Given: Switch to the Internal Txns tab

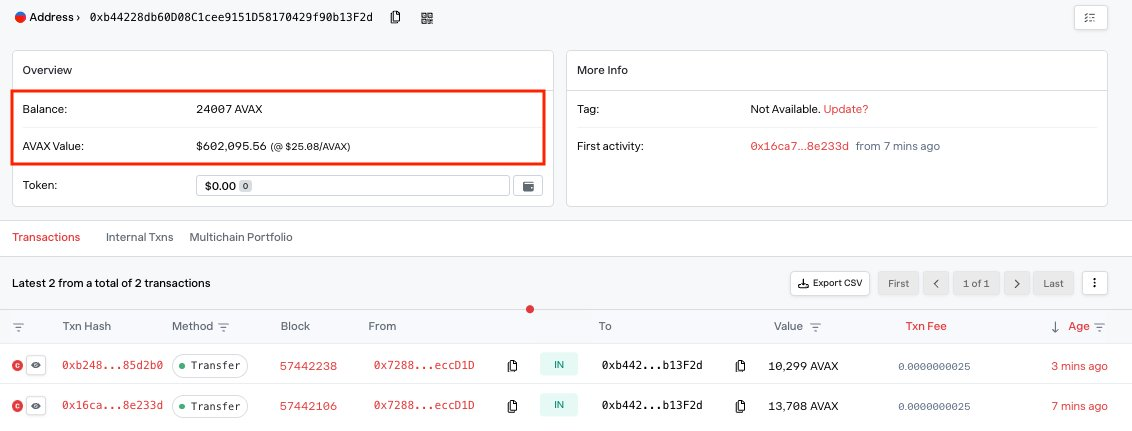Looking at the screenshot, I should pyautogui.click(x=139, y=237).
